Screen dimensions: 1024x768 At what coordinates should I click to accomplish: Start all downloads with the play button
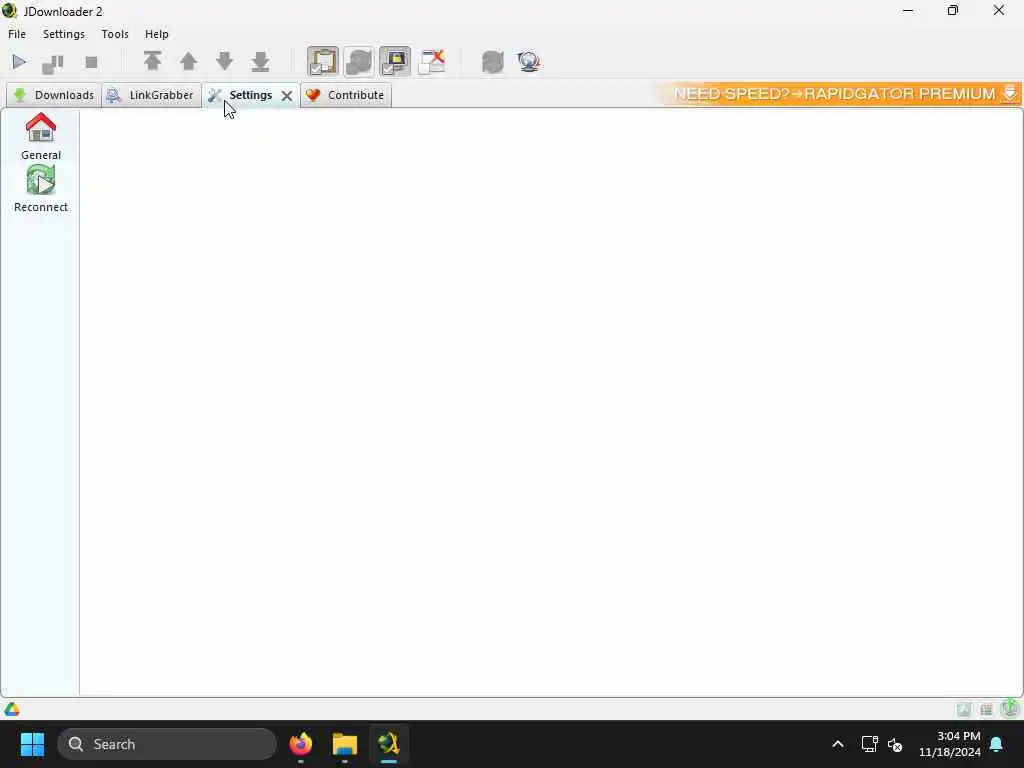click(x=19, y=62)
